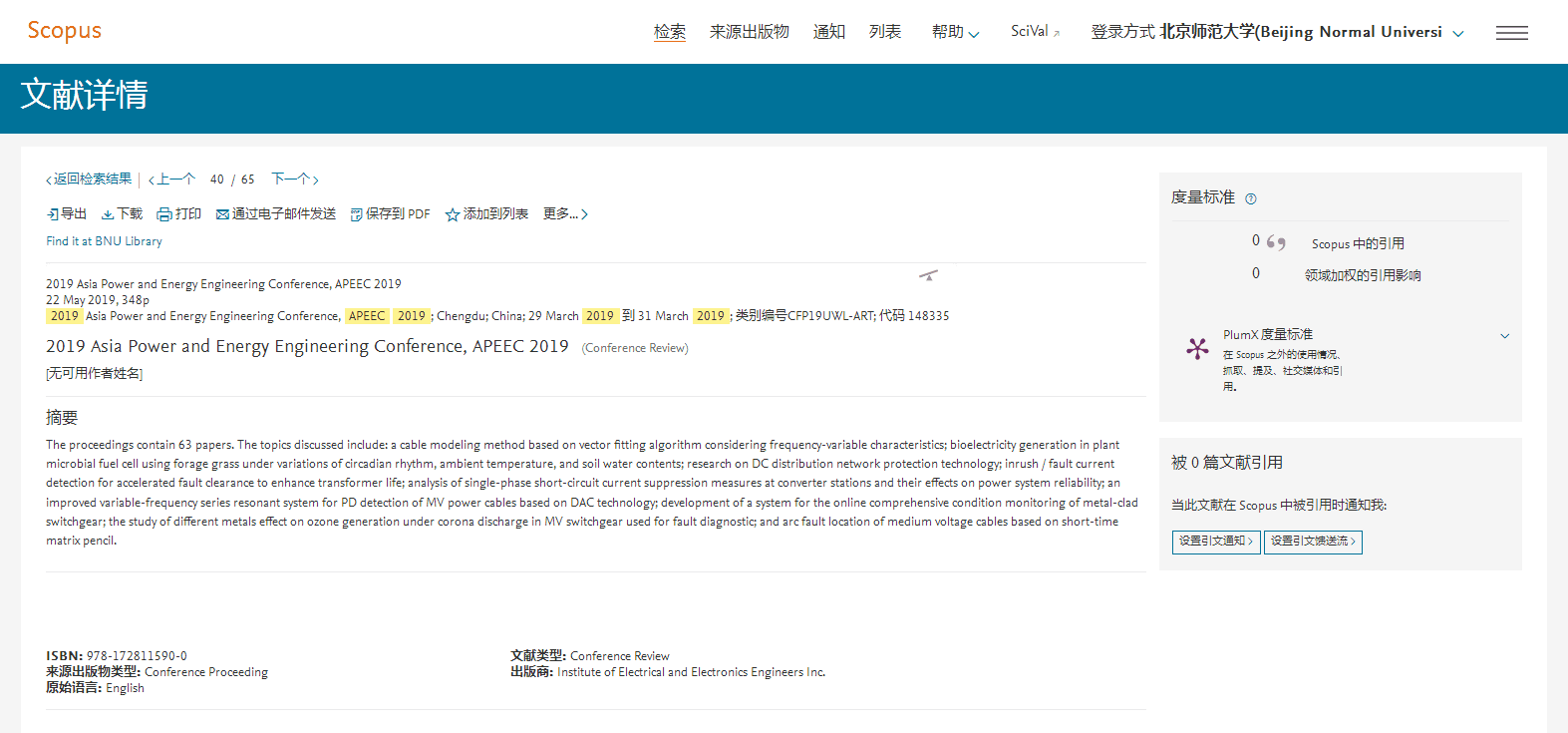1568x733 pixels.
Task: Click the email envelope icon 通过电子邮件发送
Action: (222, 214)
